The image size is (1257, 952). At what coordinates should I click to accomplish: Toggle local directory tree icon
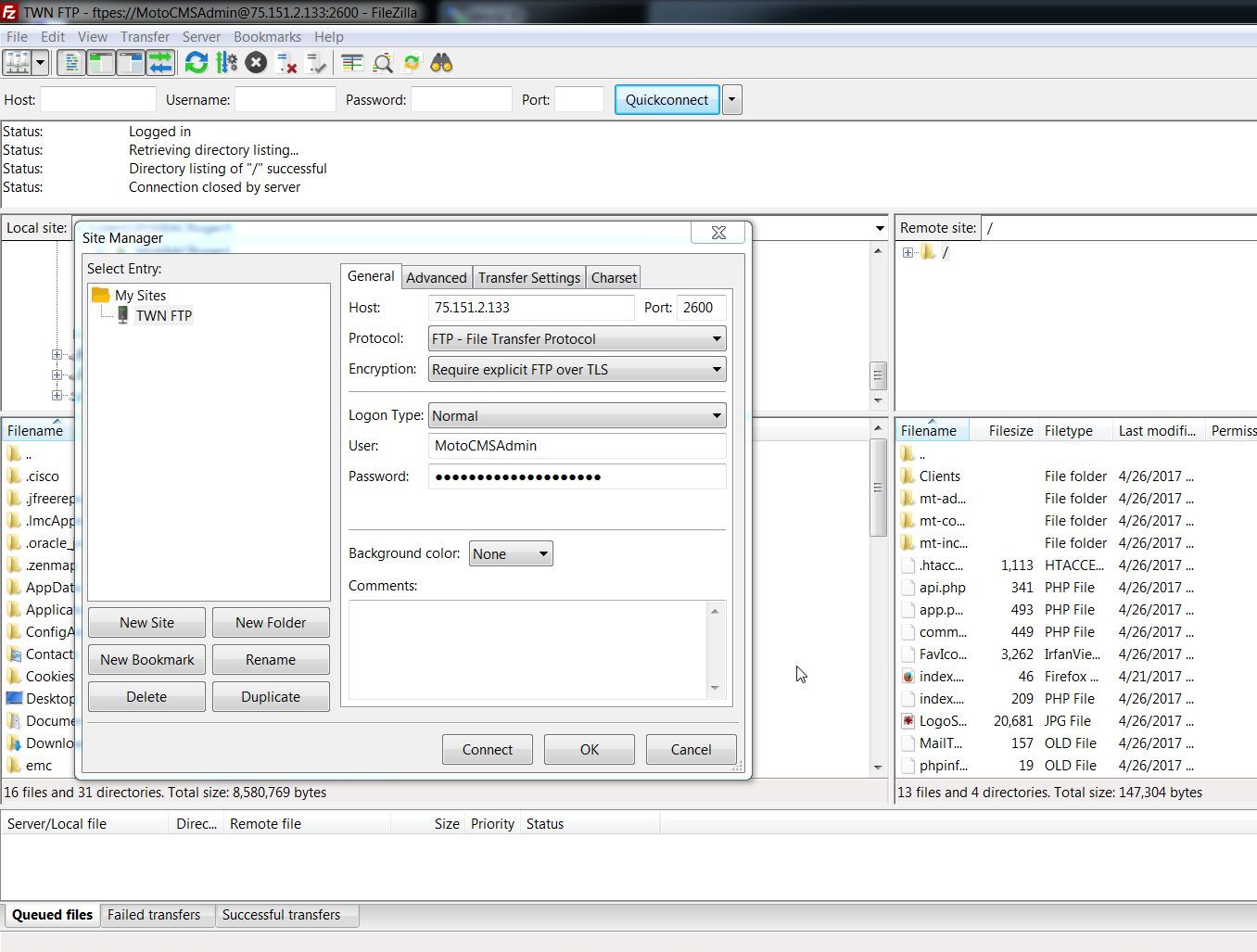pos(100,63)
